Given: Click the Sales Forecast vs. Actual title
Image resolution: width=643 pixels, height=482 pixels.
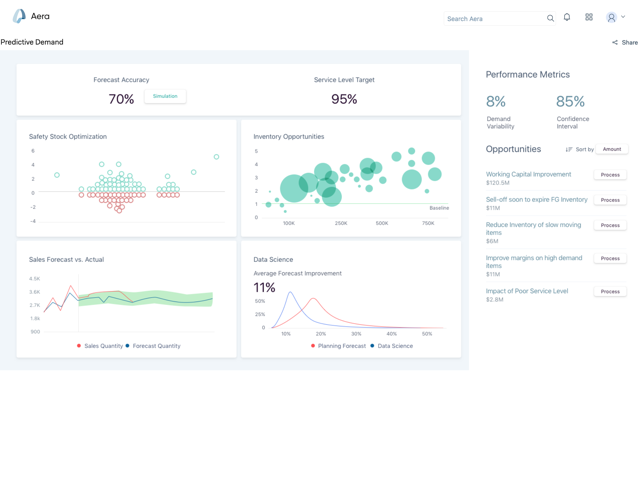Looking at the screenshot, I should click(66, 260).
